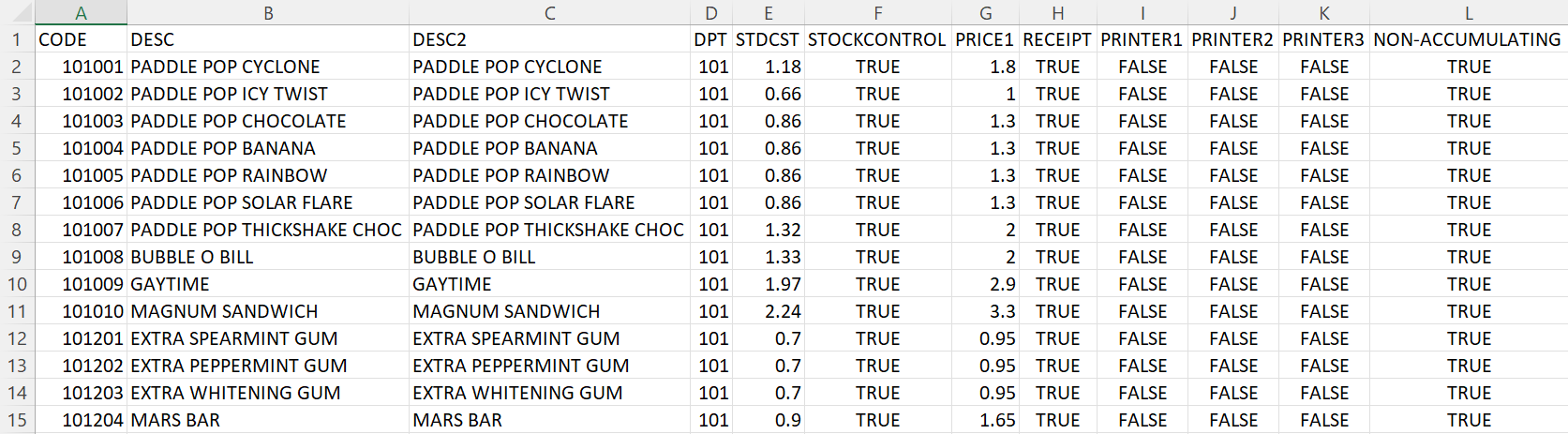This screenshot has width=1568, height=434.
Task: Select the PRINTER2 header cell
Action: [x=1232, y=39]
